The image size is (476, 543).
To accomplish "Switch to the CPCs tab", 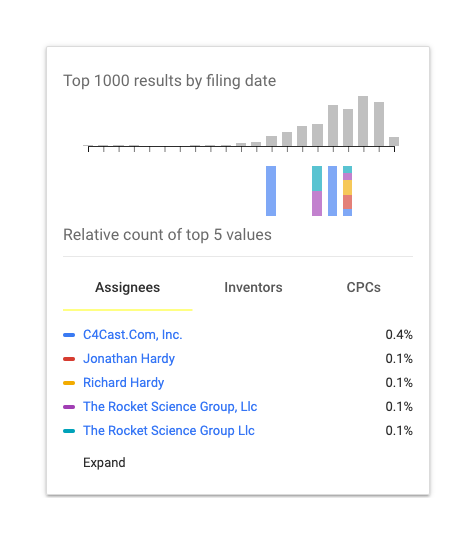I will pyautogui.click(x=363, y=287).
